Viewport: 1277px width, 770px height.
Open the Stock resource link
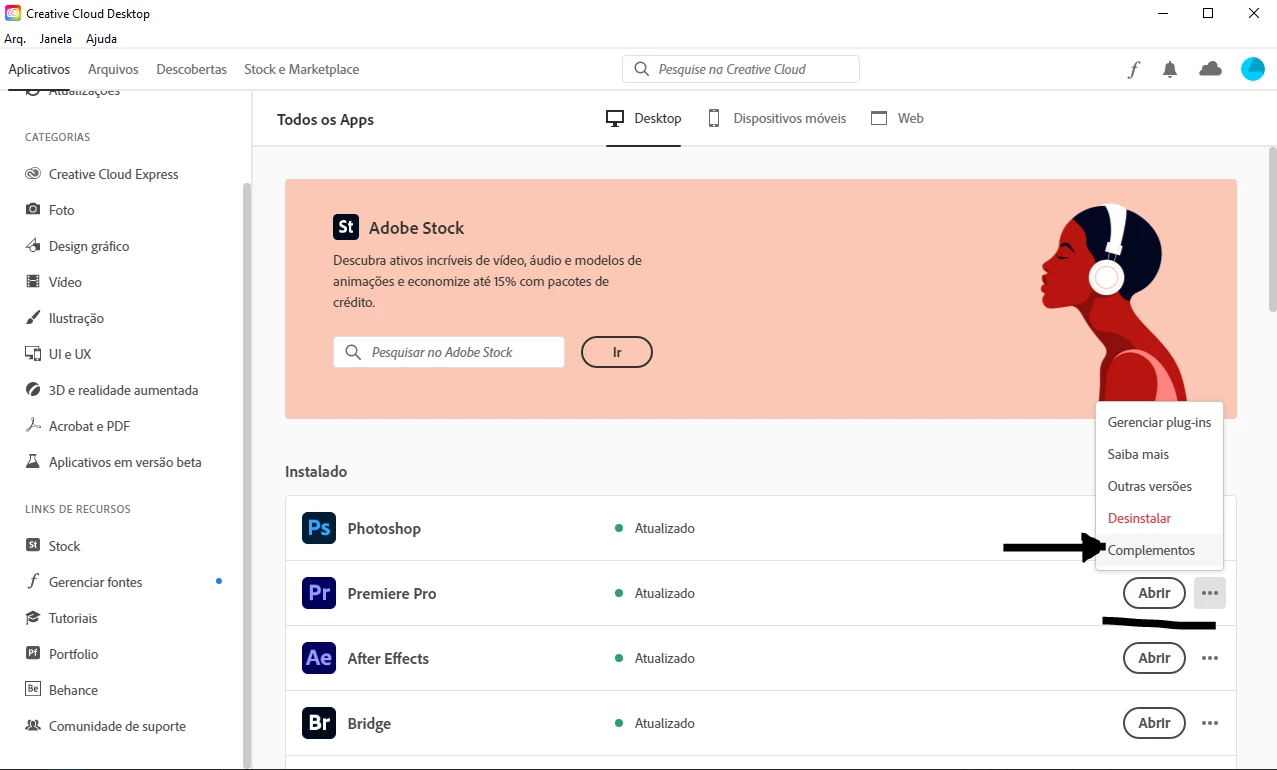click(x=53, y=546)
